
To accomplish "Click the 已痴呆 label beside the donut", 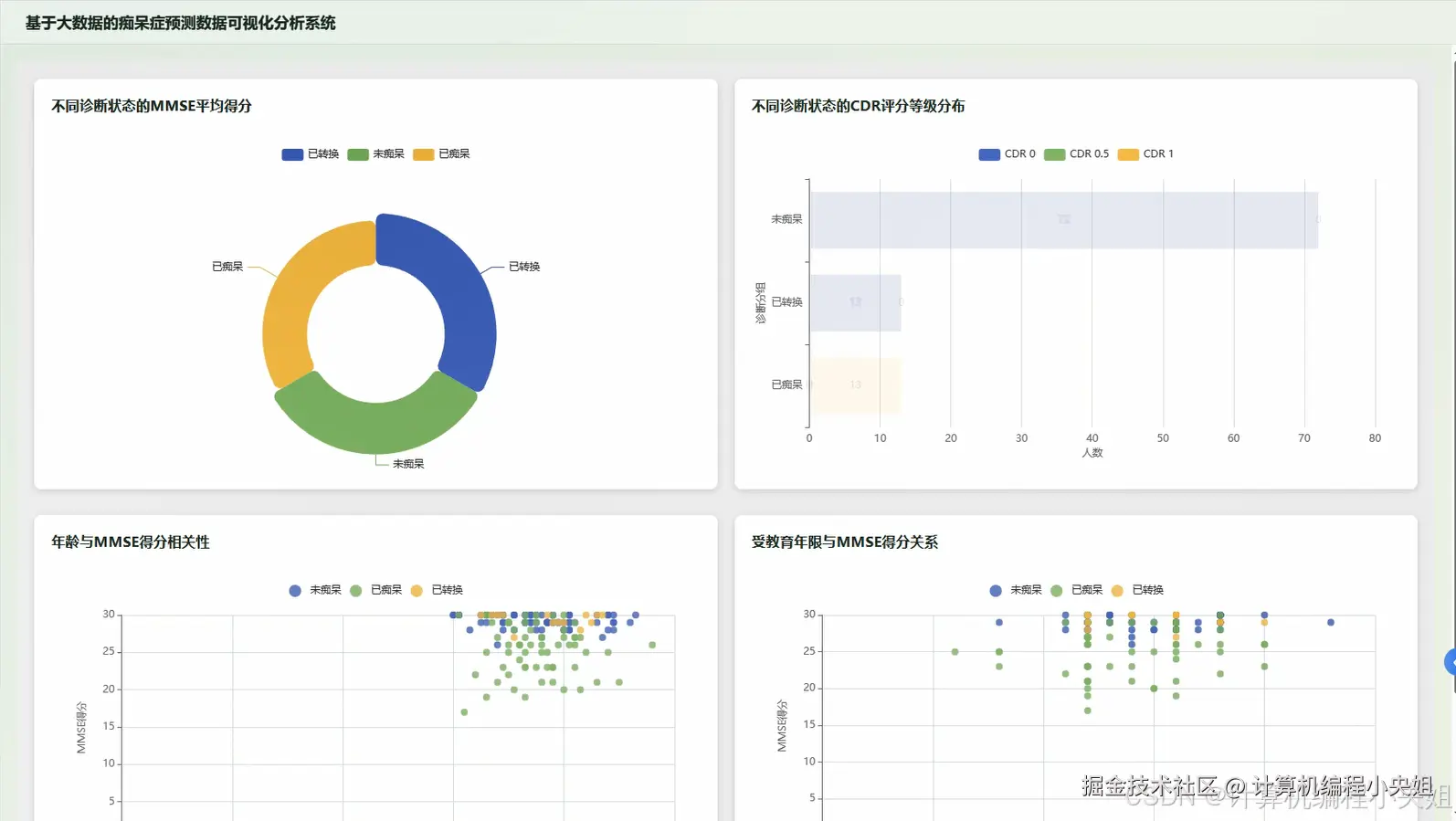I will [x=227, y=267].
